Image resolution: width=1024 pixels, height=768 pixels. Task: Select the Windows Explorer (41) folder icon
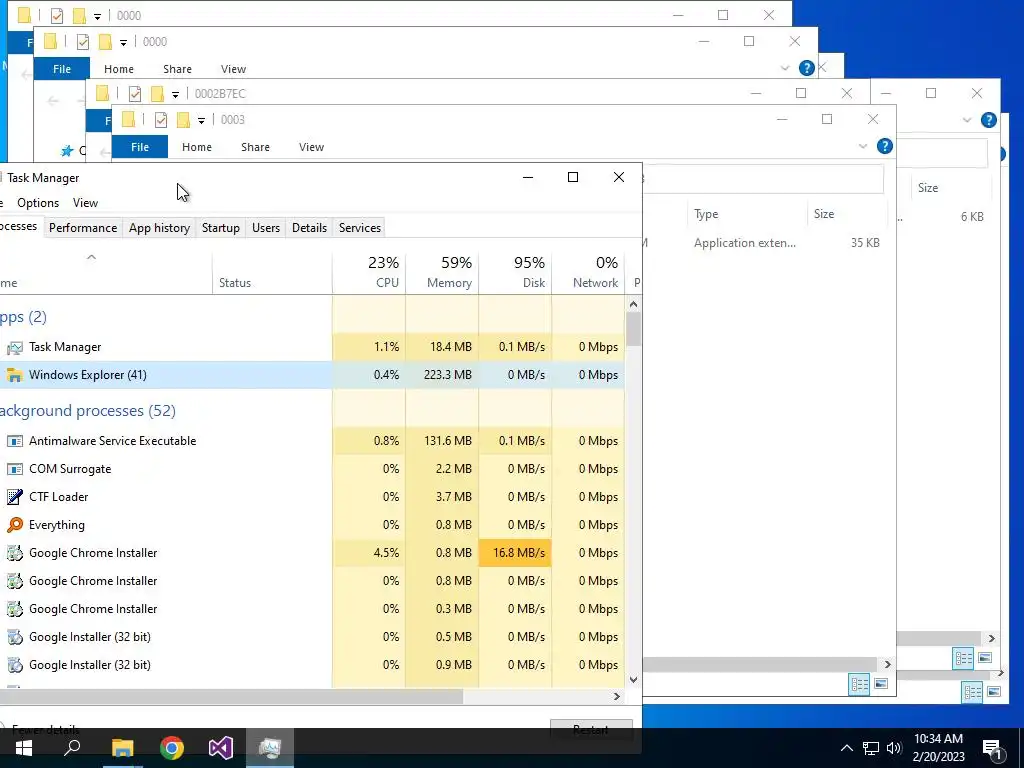click(x=14, y=375)
